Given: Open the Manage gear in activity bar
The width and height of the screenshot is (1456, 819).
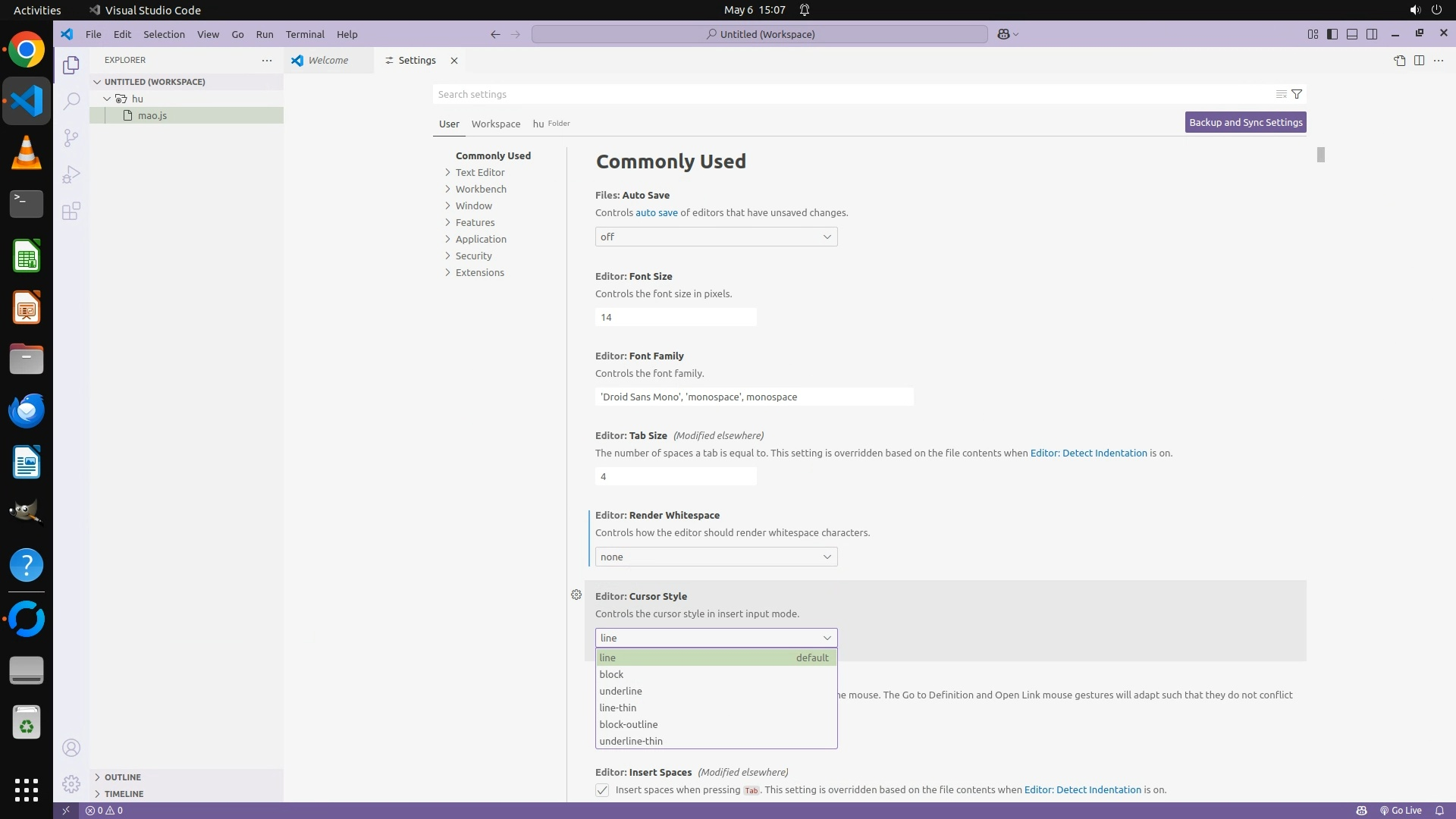Looking at the screenshot, I should coord(71,783).
